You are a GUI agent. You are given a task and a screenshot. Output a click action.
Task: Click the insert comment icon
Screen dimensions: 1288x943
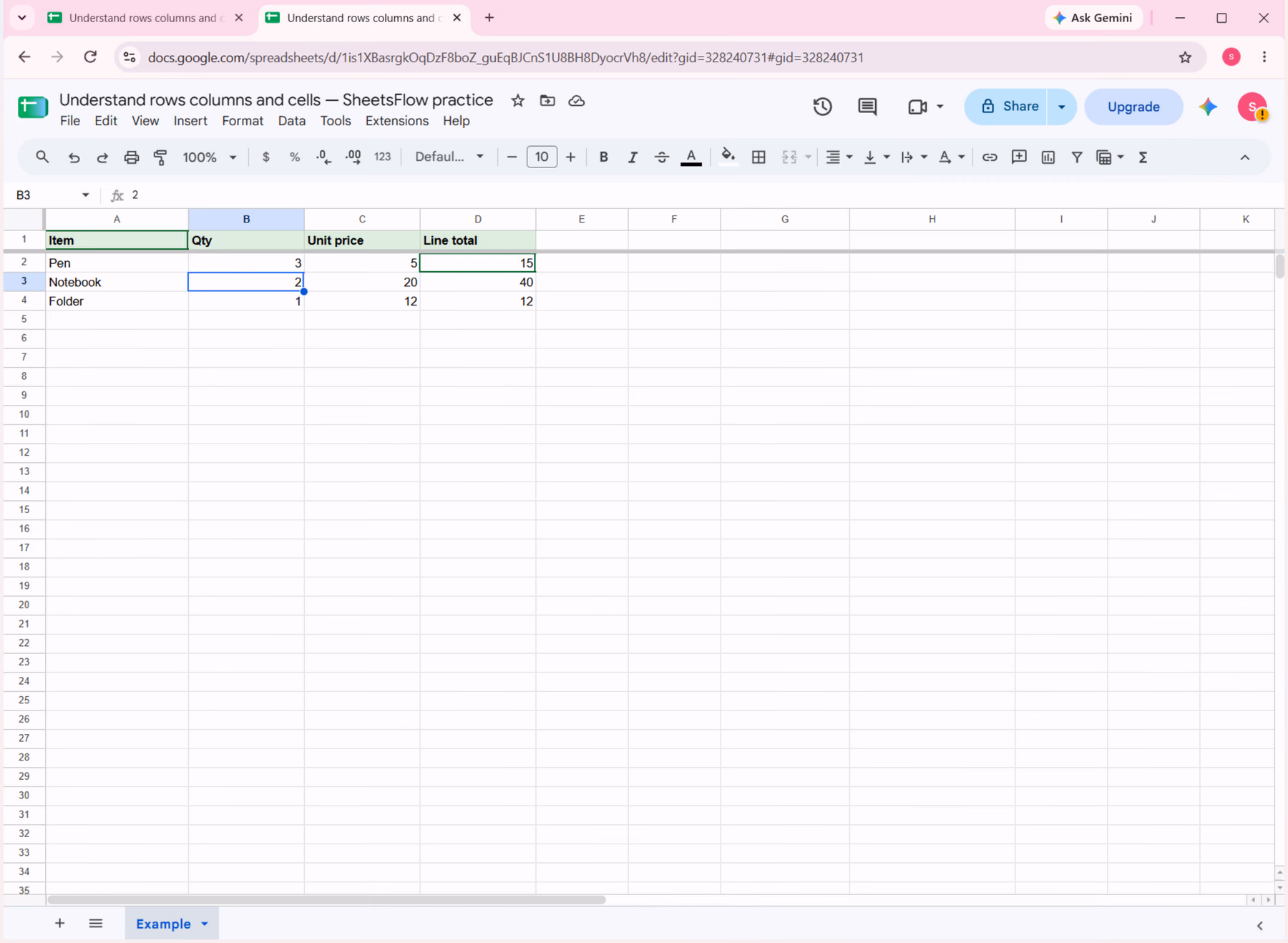pyautogui.click(x=1019, y=157)
